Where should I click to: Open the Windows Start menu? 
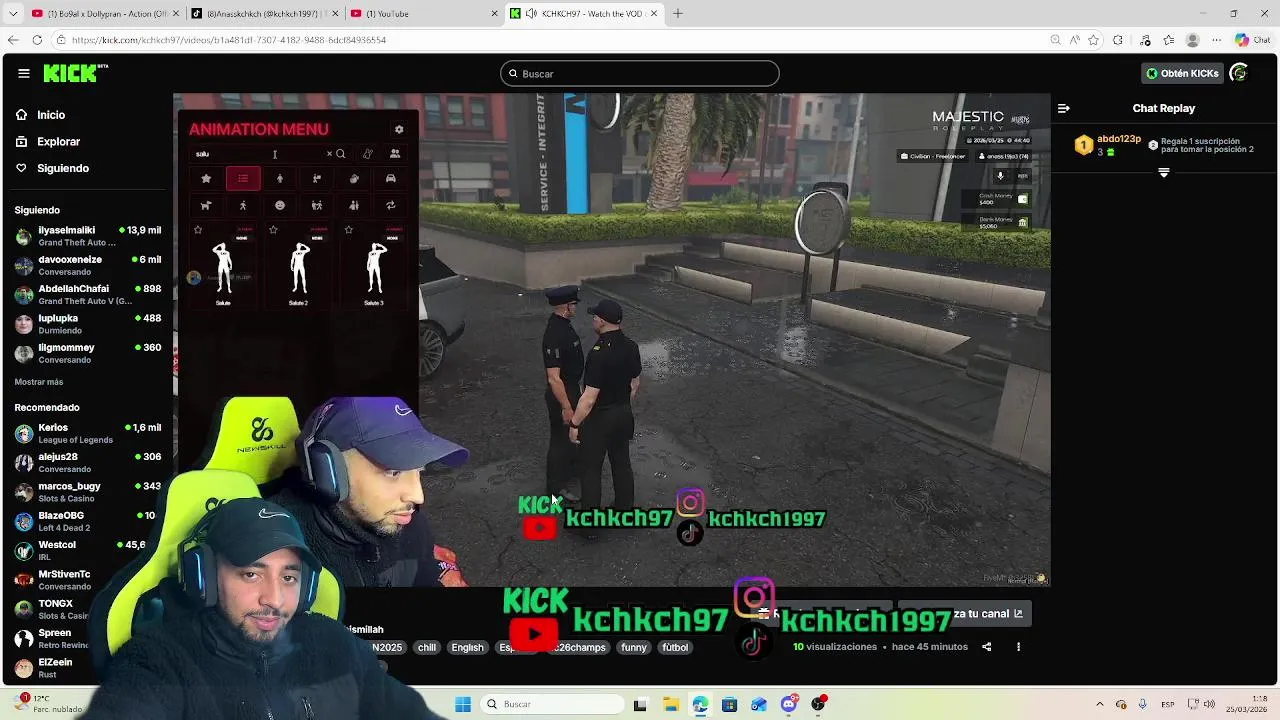click(x=463, y=704)
